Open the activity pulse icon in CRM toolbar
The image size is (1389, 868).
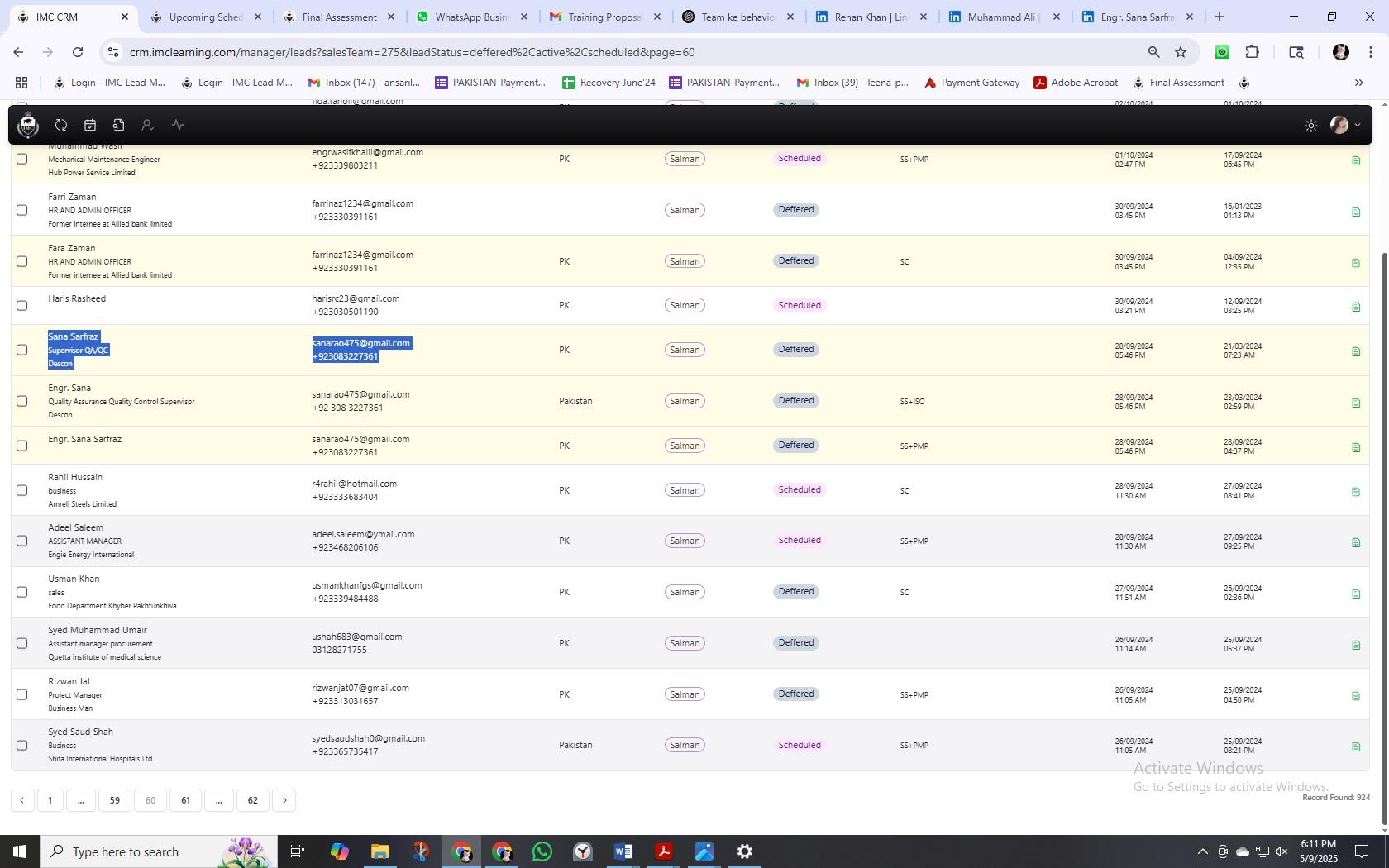177,125
